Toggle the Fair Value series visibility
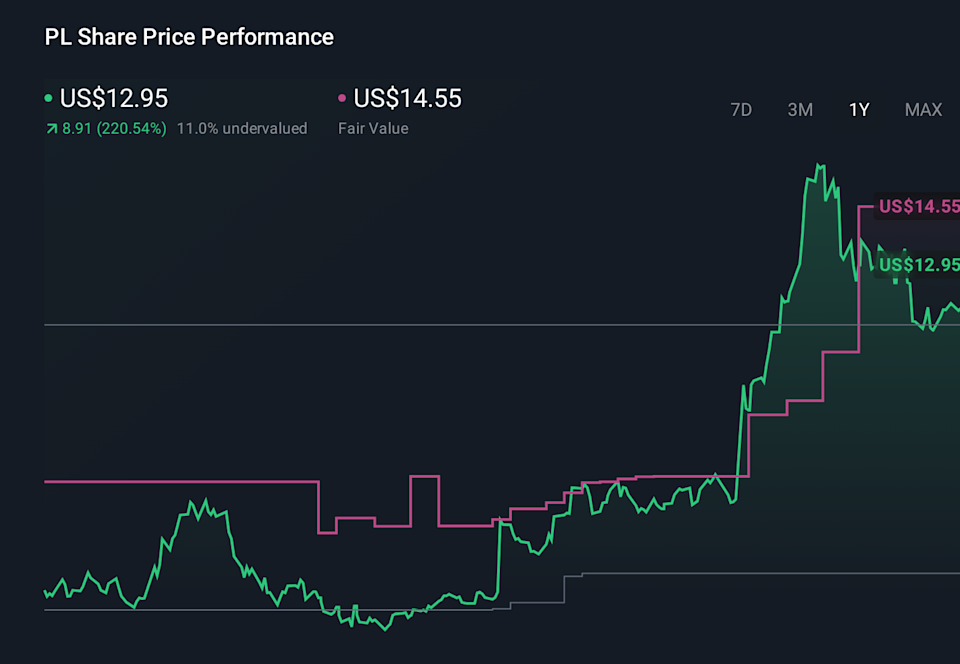The height and width of the screenshot is (664, 960). (341, 98)
